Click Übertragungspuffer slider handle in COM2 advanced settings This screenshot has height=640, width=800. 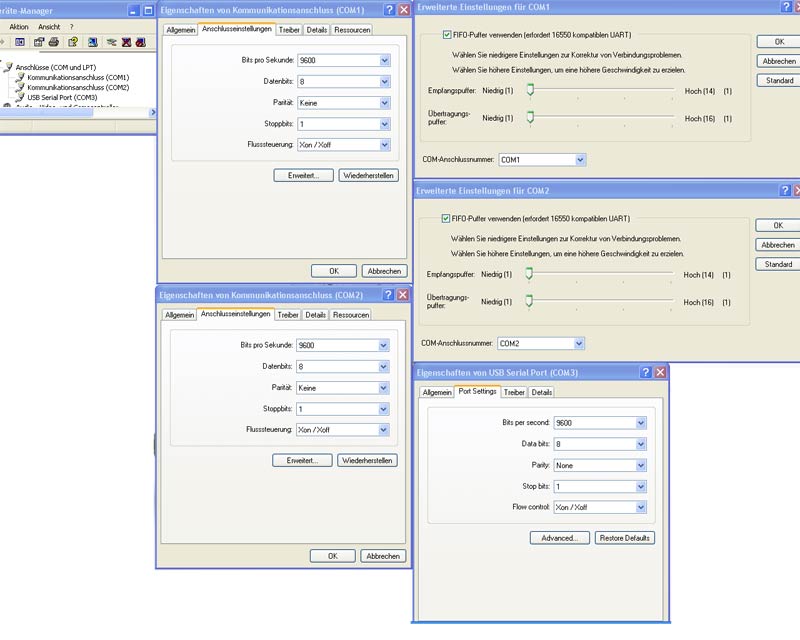(529, 301)
